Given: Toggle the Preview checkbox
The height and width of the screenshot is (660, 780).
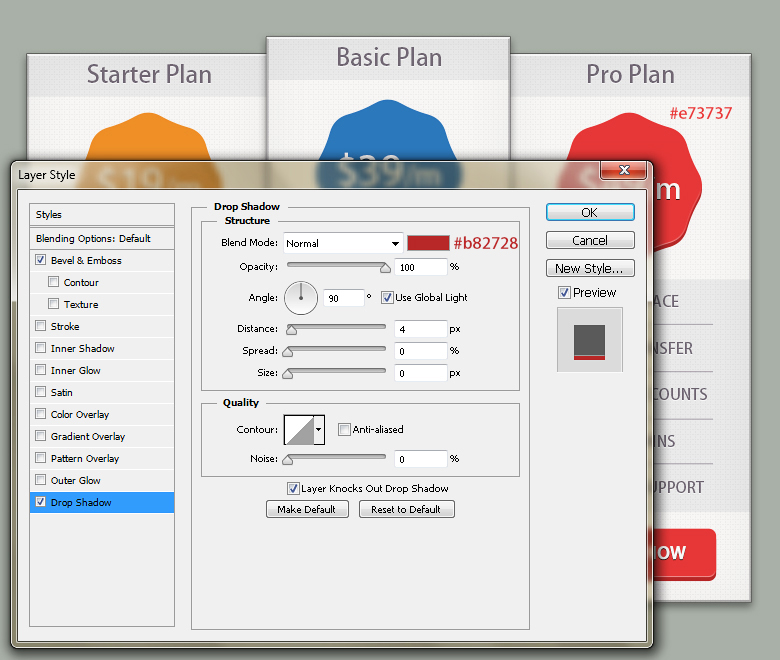Looking at the screenshot, I should pos(564,292).
